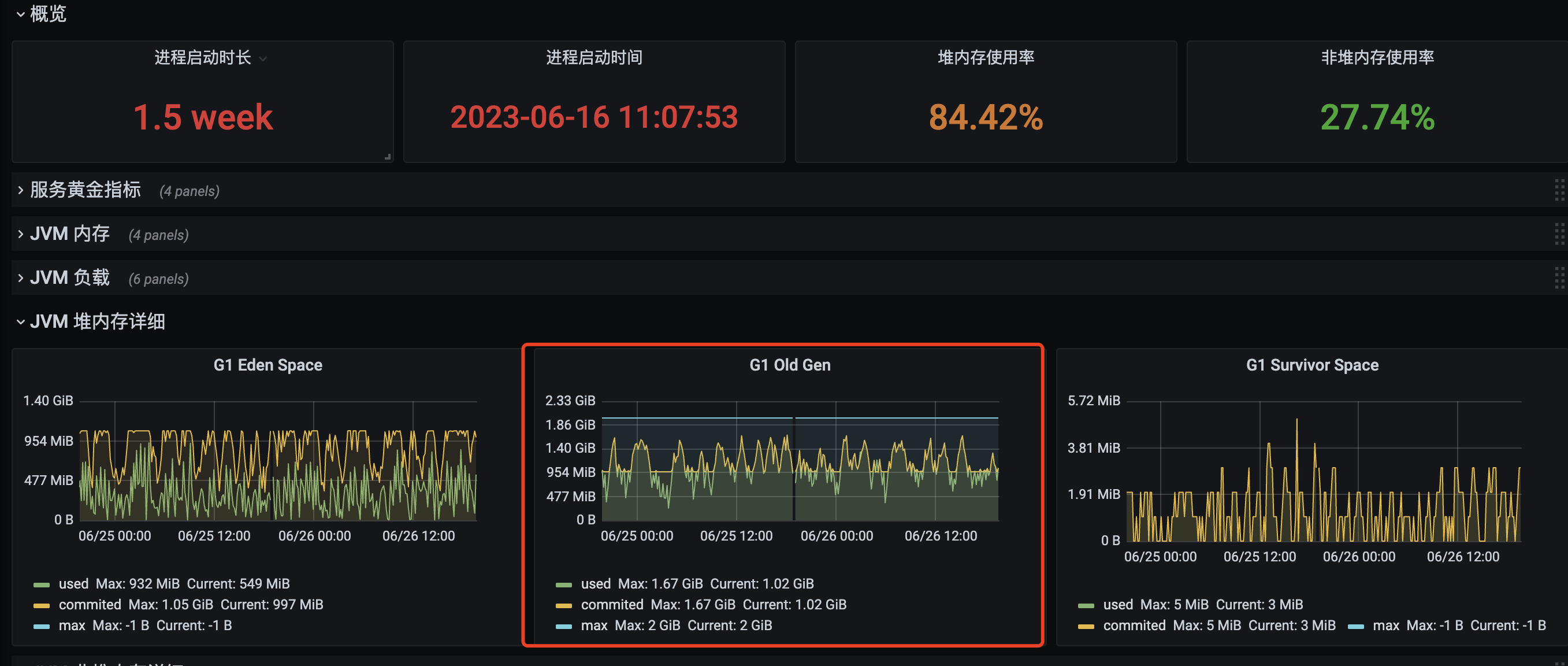
Task: Click blue max swatch in G1 Eden Space legend
Action: click(x=42, y=626)
